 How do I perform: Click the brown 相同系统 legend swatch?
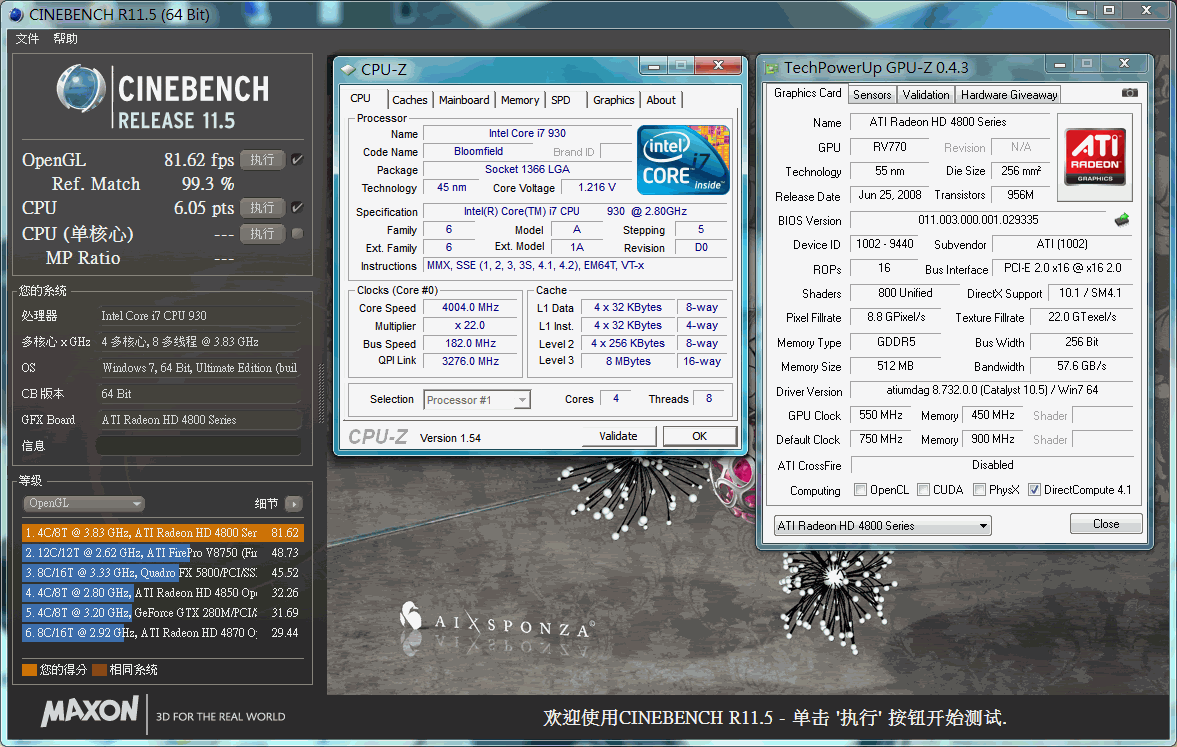click(x=99, y=670)
